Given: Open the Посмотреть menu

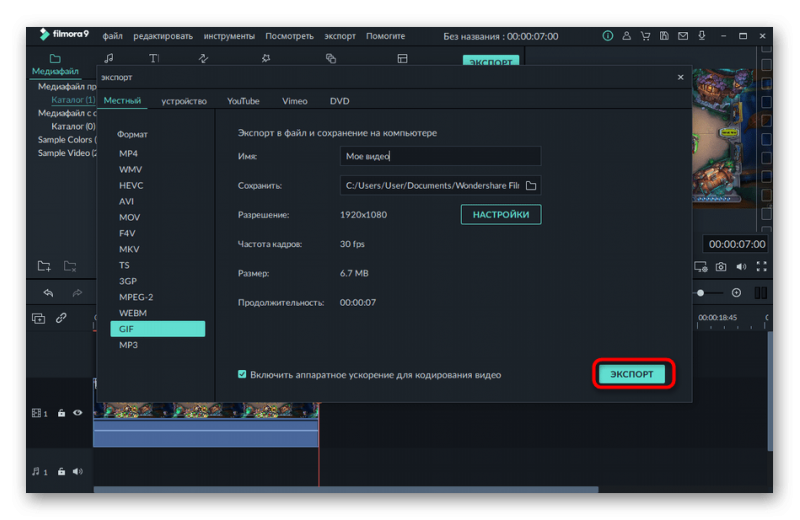Looking at the screenshot, I should 289,36.
